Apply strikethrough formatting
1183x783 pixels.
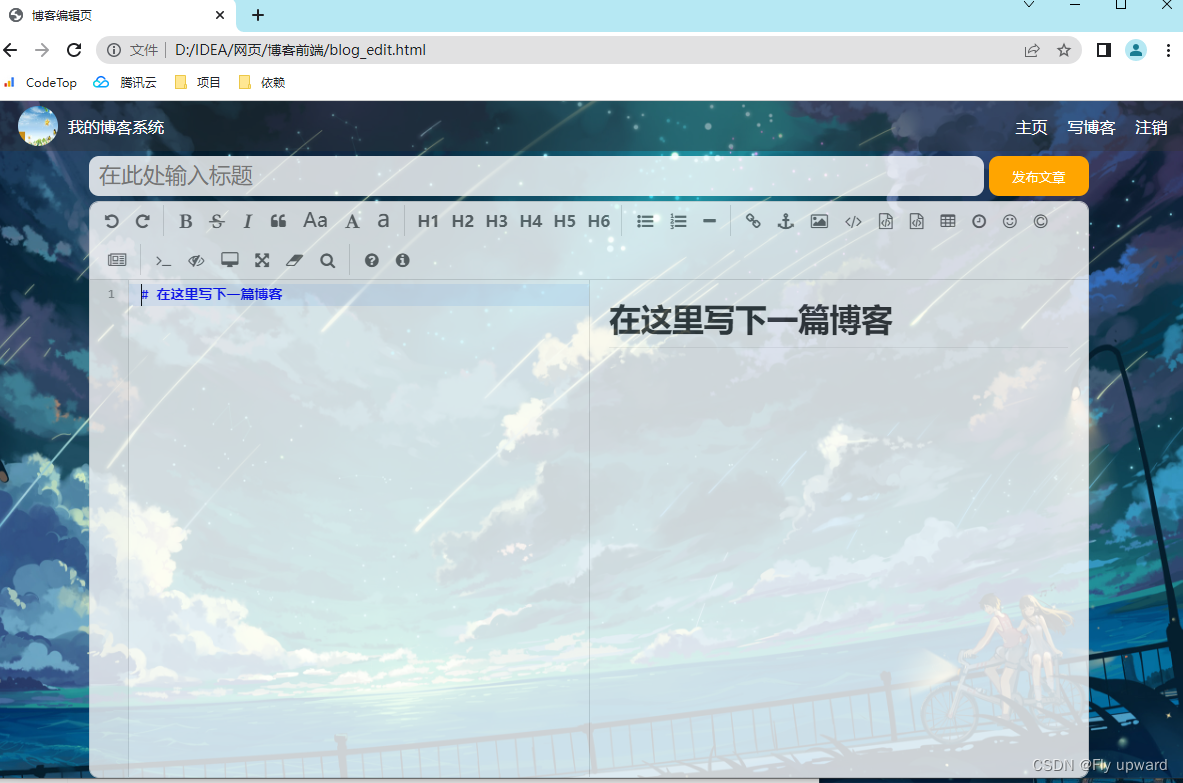coord(217,221)
